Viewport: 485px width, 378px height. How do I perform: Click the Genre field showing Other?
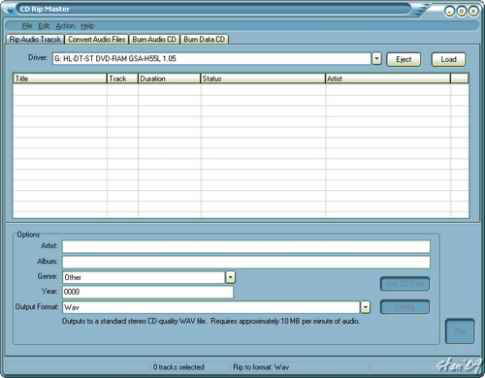pyautogui.click(x=144, y=277)
